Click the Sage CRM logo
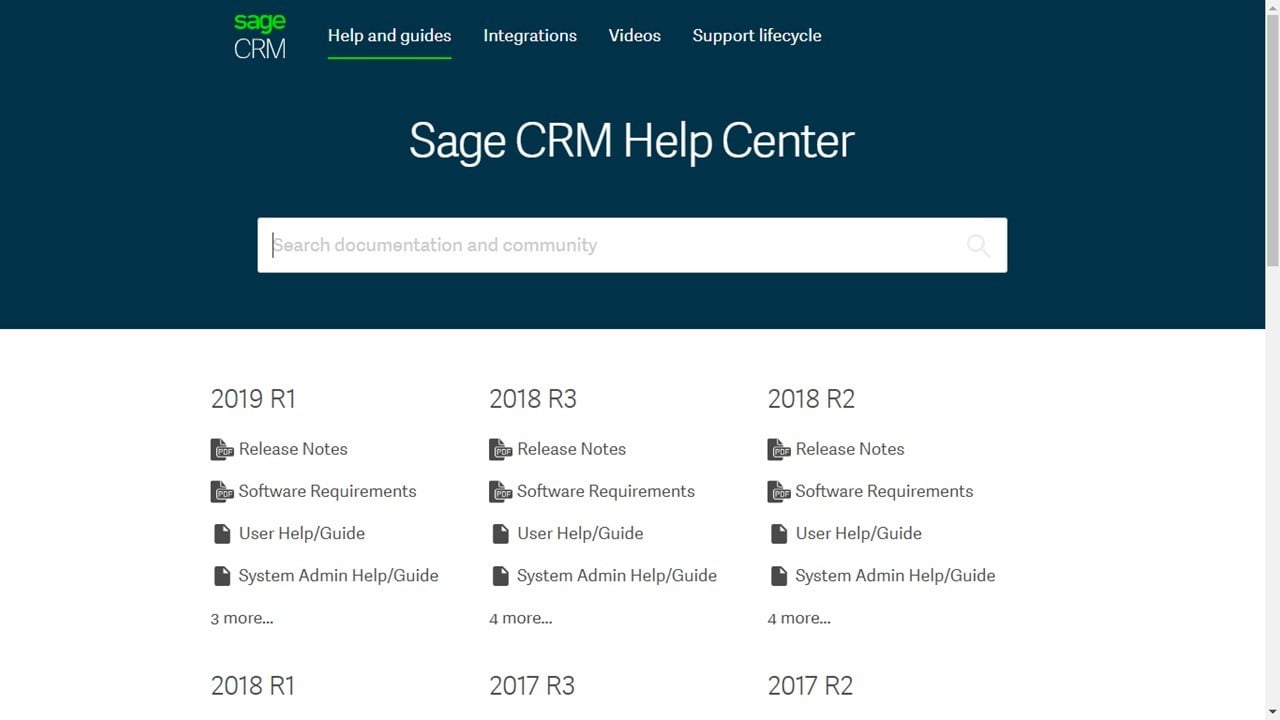 tap(259, 36)
